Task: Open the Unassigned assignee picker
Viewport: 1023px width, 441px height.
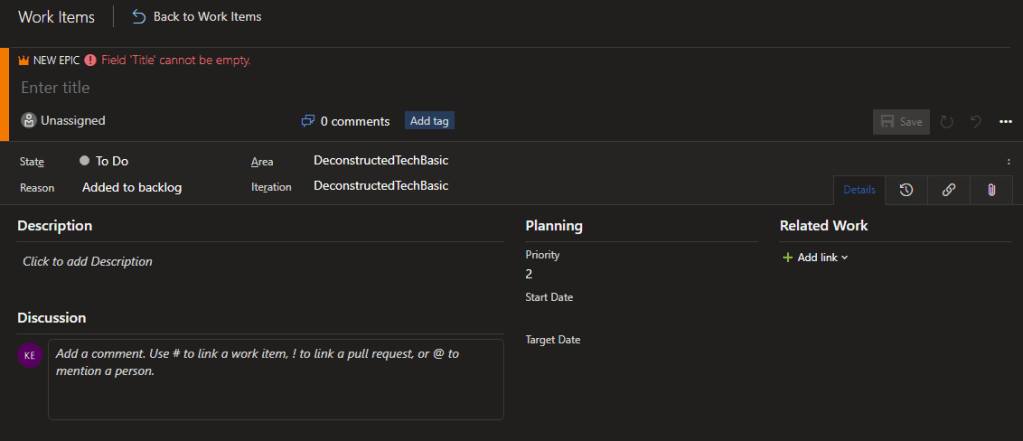Action: pyautogui.click(x=63, y=121)
